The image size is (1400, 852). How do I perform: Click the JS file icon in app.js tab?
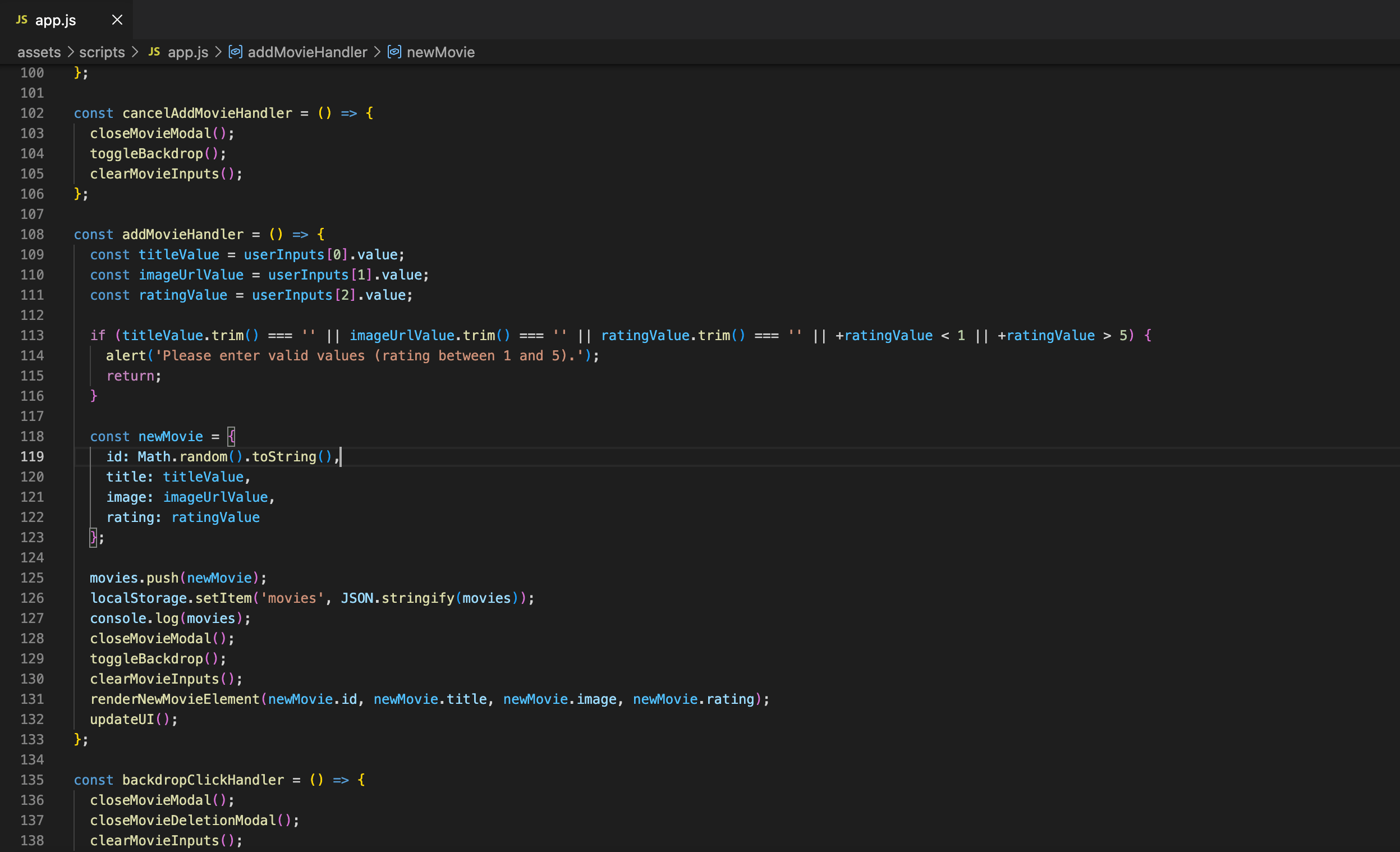pyautogui.click(x=21, y=20)
